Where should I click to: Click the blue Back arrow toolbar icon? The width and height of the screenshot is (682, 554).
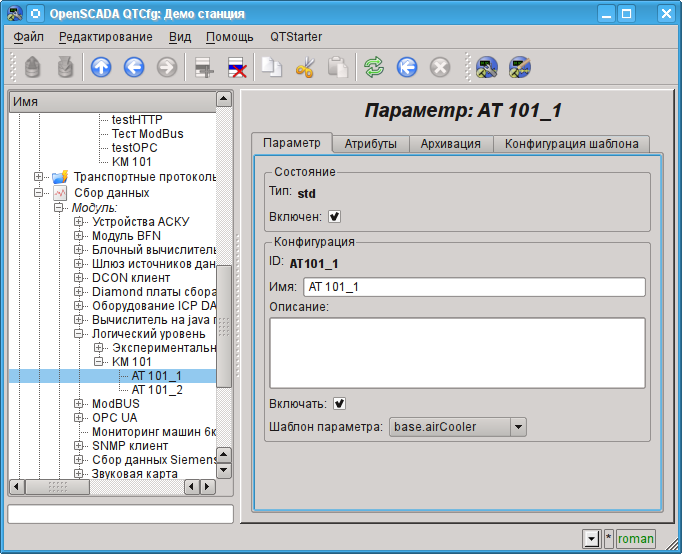point(134,67)
